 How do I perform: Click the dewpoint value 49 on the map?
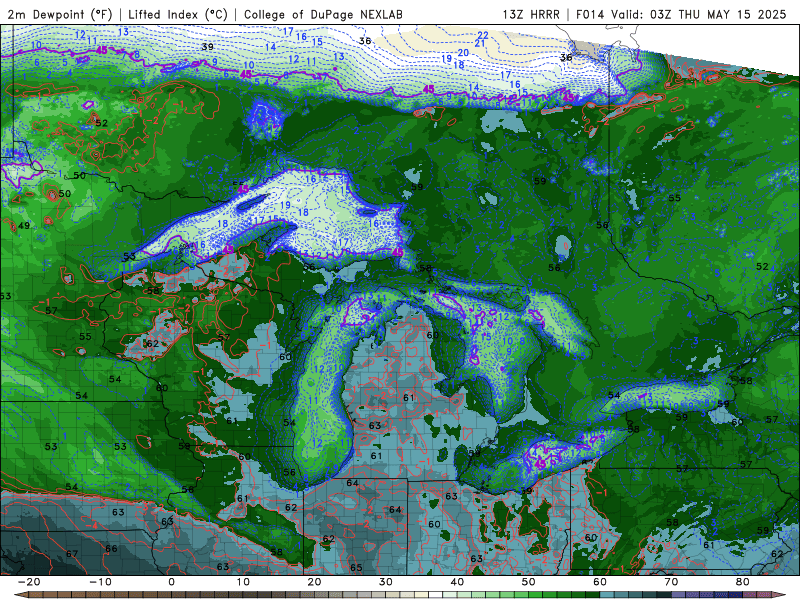coord(24,225)
